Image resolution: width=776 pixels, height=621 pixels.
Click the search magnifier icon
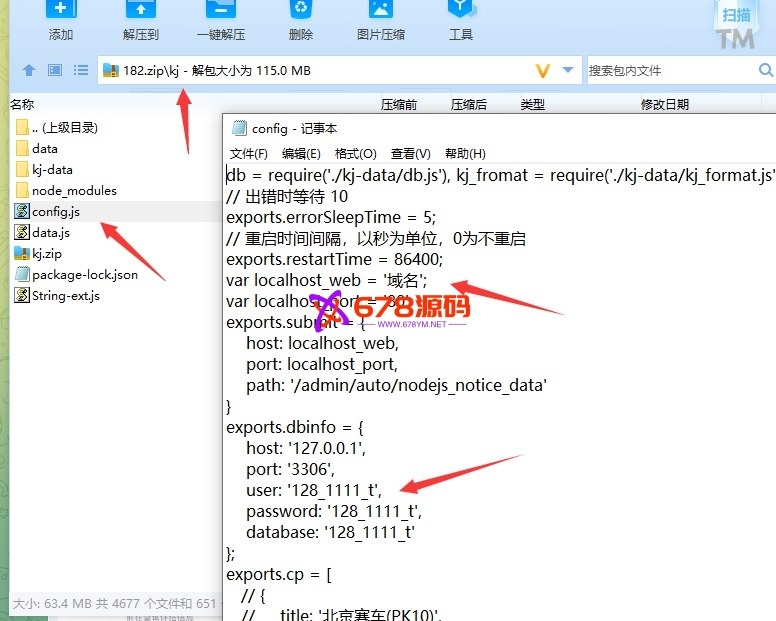766,71
